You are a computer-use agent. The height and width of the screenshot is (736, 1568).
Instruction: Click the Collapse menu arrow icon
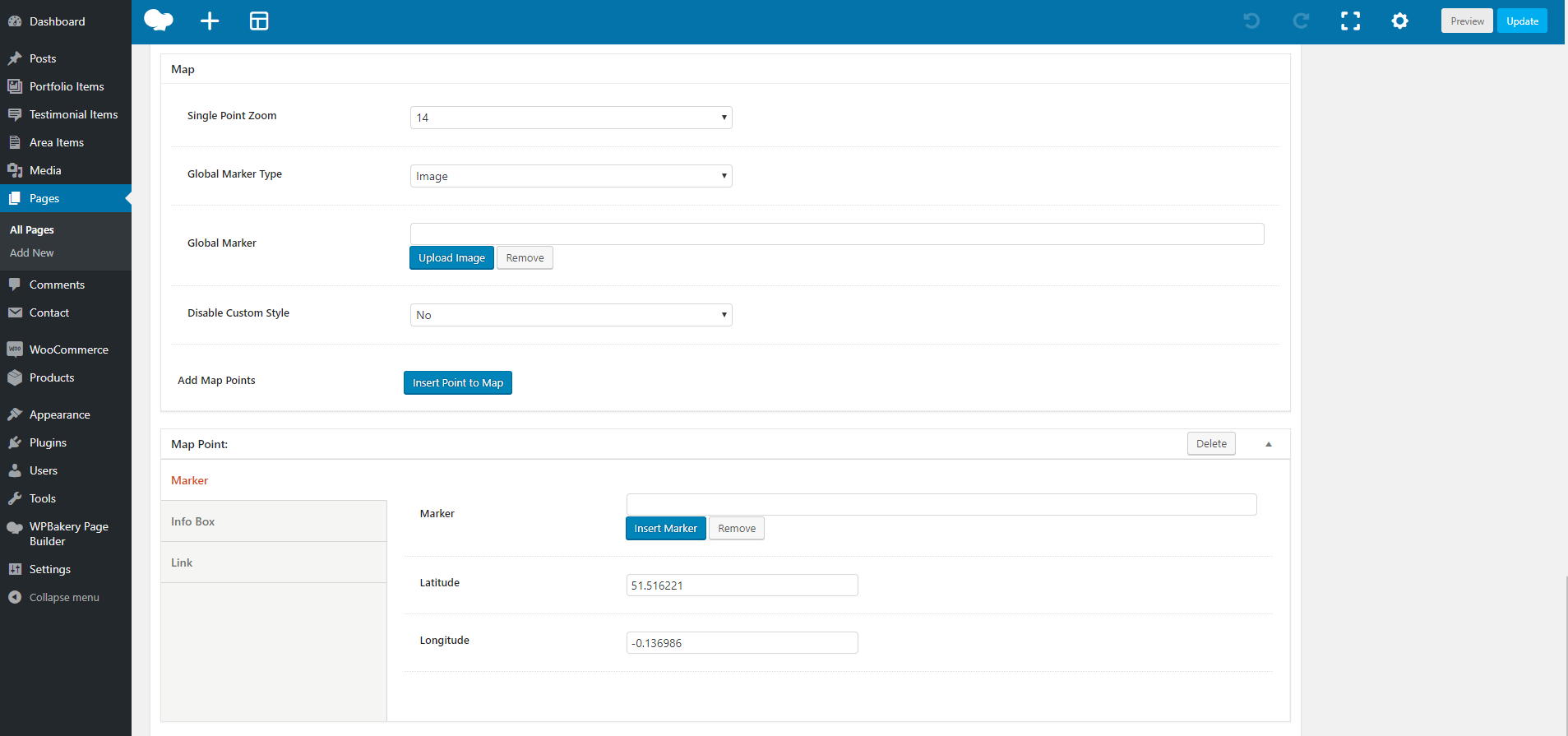tap(15, 597)
